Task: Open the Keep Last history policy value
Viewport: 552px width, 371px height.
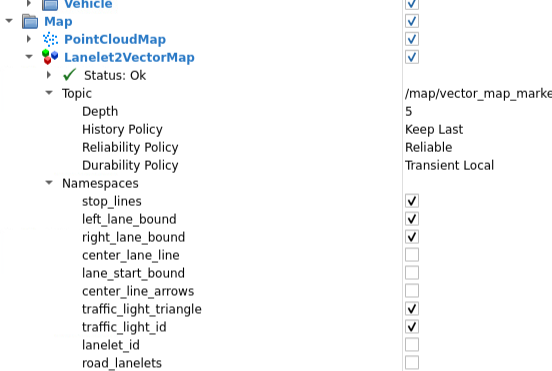Action: point(434,130)
